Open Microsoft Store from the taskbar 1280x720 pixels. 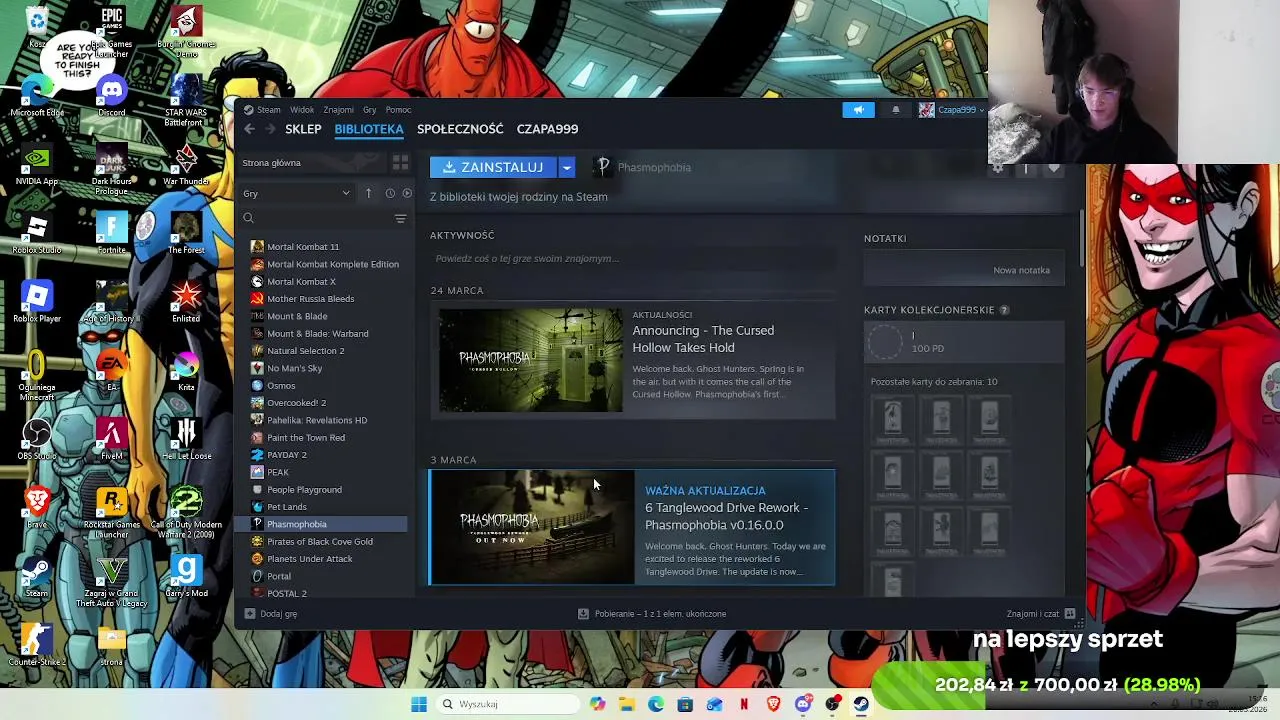(x=685, y=704)
